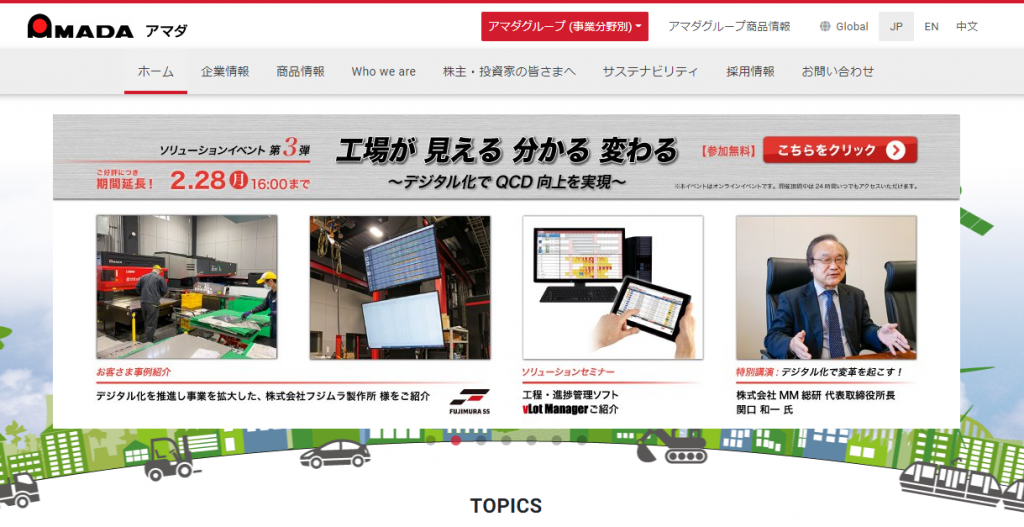Select the active red carousel dot
This screenshot has height=527, width=1024.
(456, 440)
